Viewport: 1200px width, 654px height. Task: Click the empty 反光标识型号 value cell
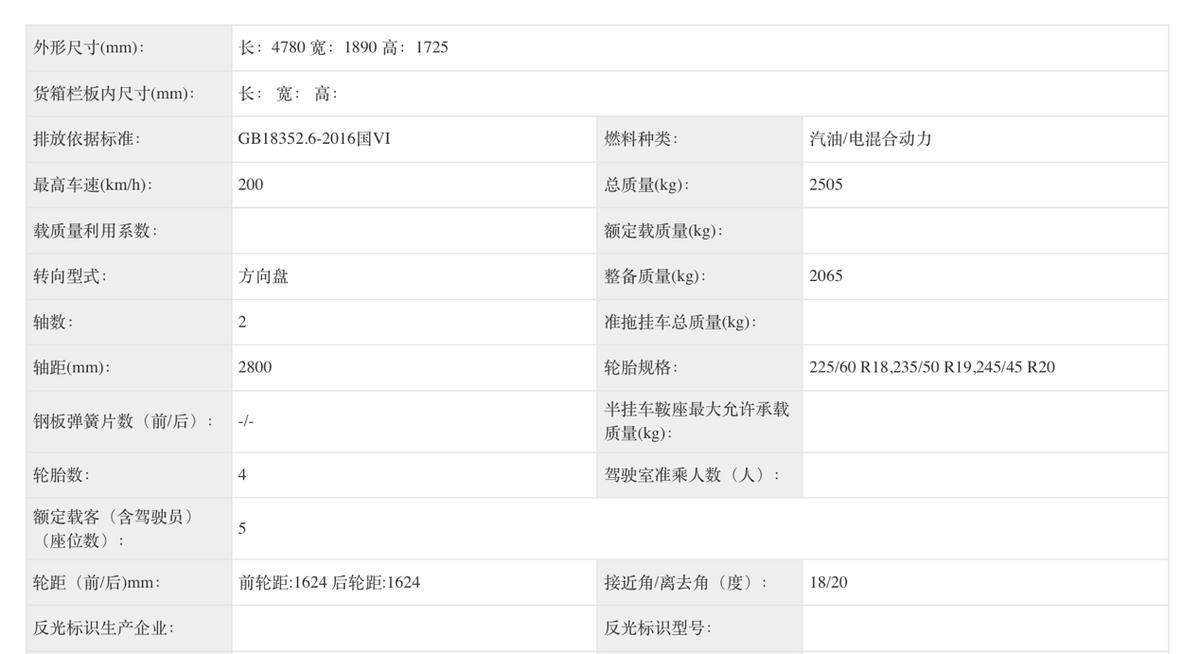point(985,628)
